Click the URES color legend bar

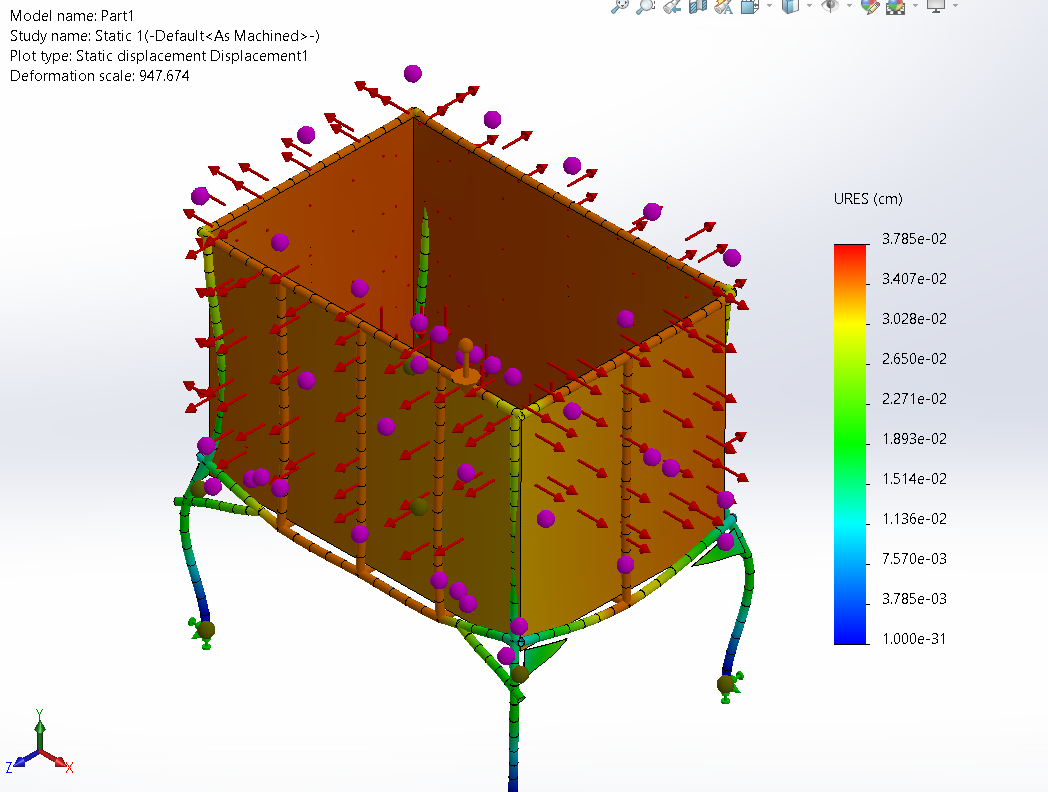pos(850,444)
